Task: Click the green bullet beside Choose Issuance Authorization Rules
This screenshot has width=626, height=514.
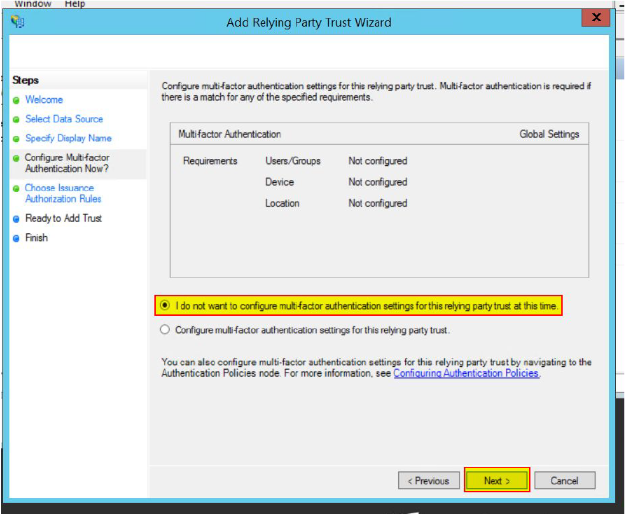Action: pos(16,188)
